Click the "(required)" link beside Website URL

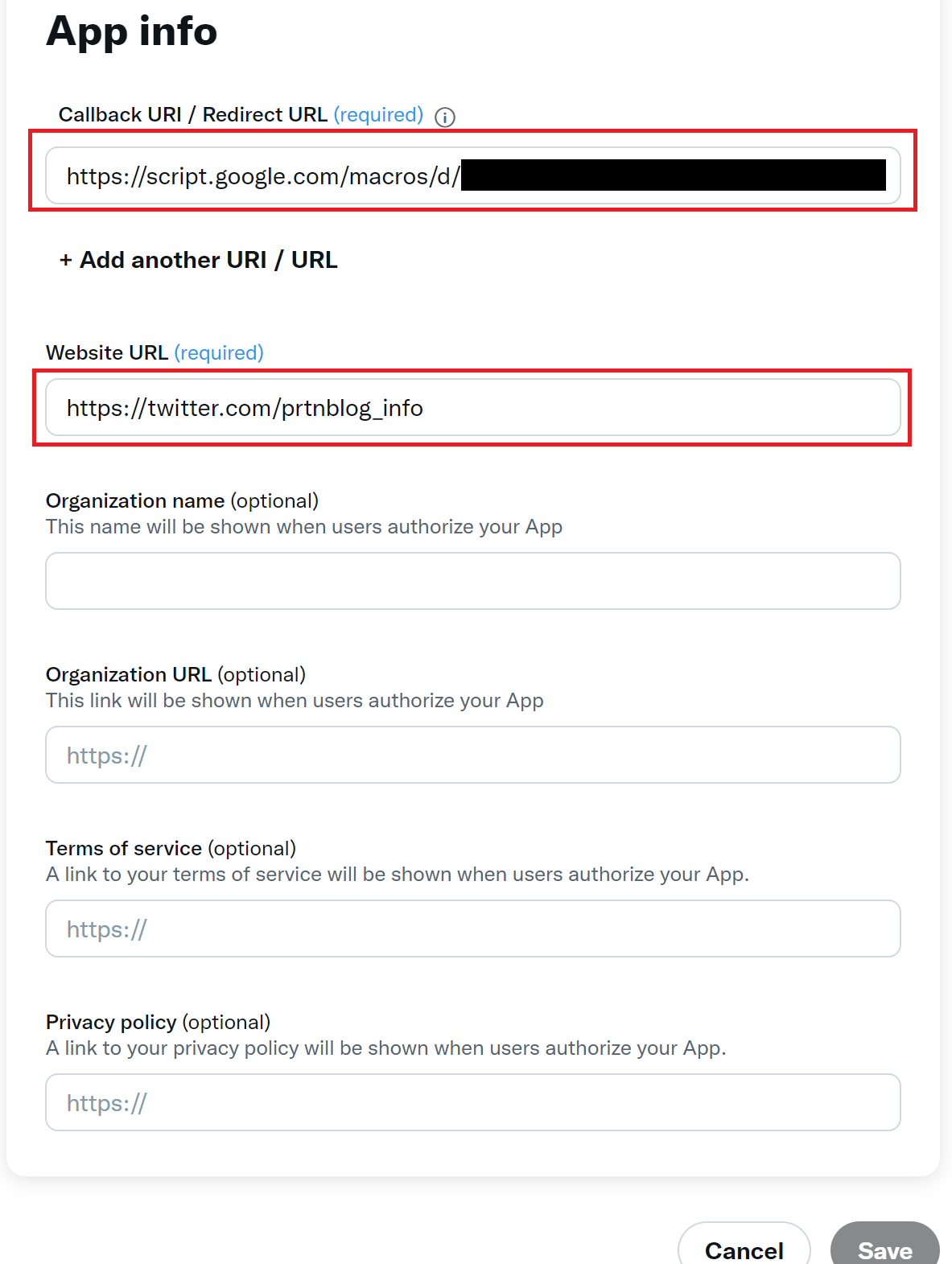click(x=219, y=352)
